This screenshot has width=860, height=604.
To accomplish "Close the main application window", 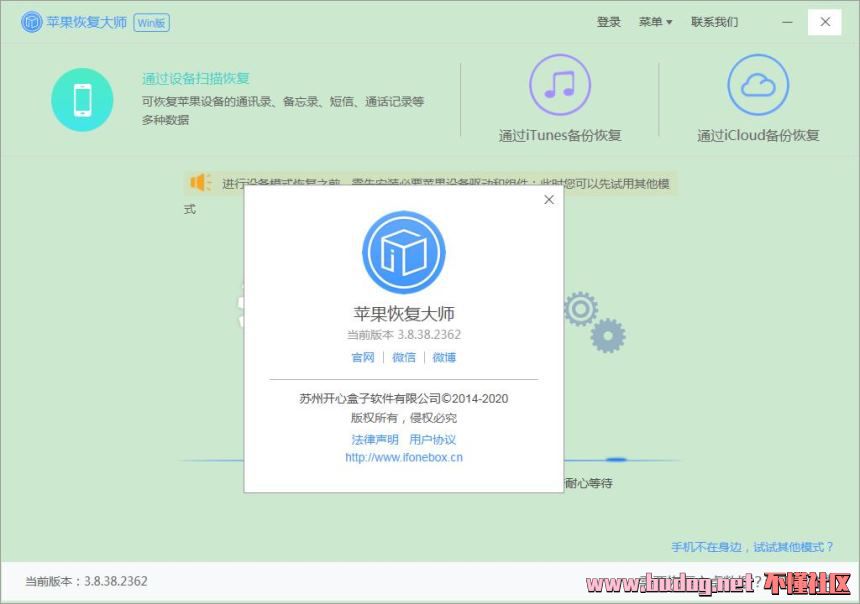I will click(x=825, y=22).
